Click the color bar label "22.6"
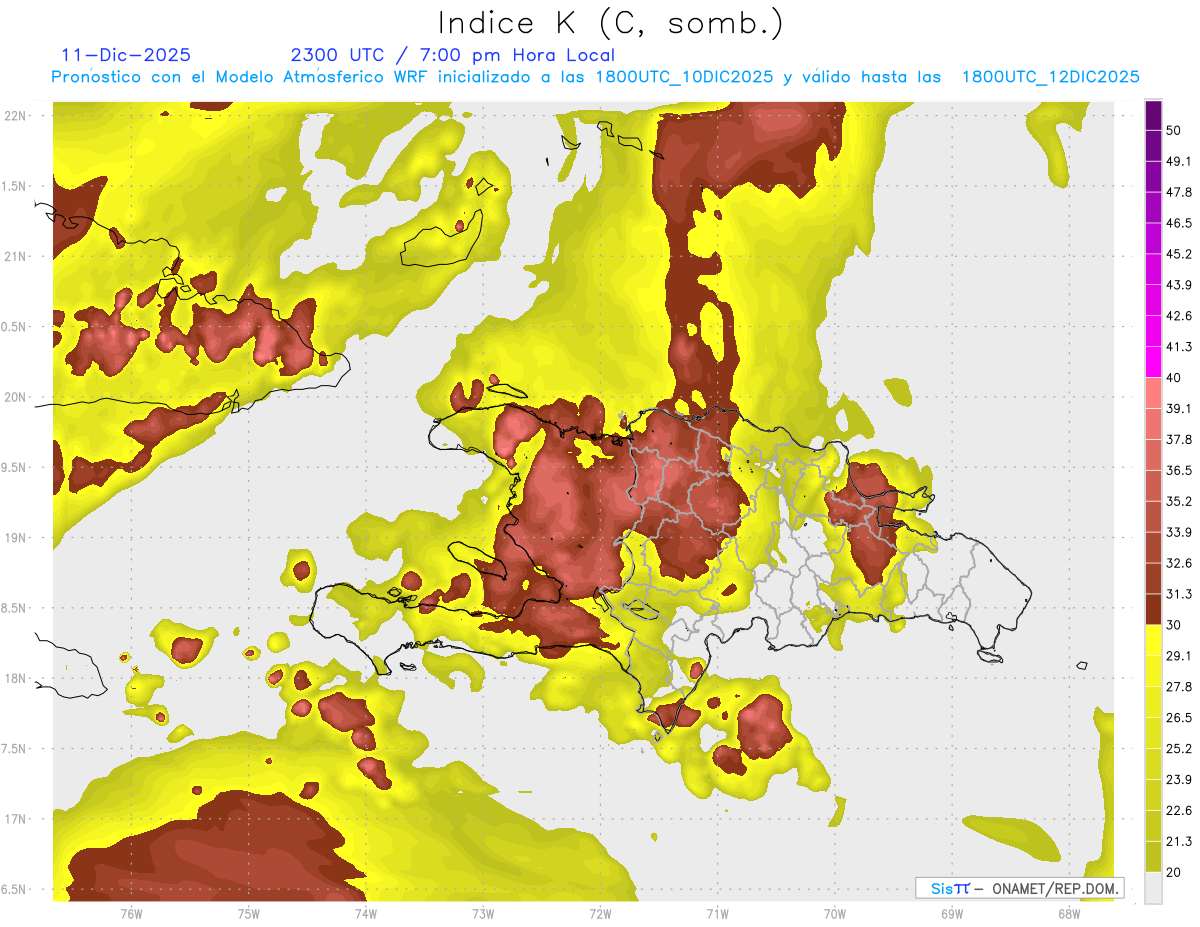The image size is (1200, 927). [x=1179, y=810]
